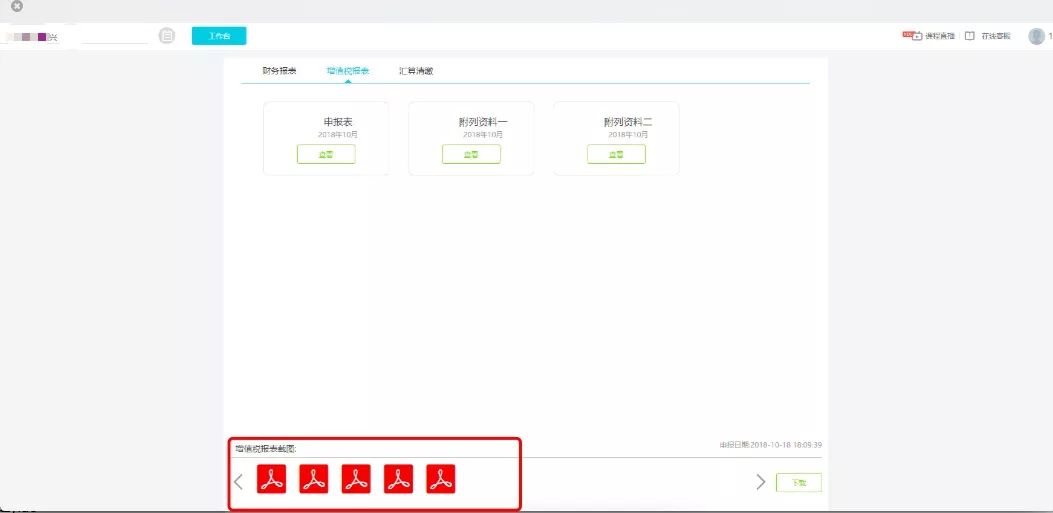The width and height of the screenshot is (1053, 513).
Task: Click the user avatar in top right
Action: 1036,36
